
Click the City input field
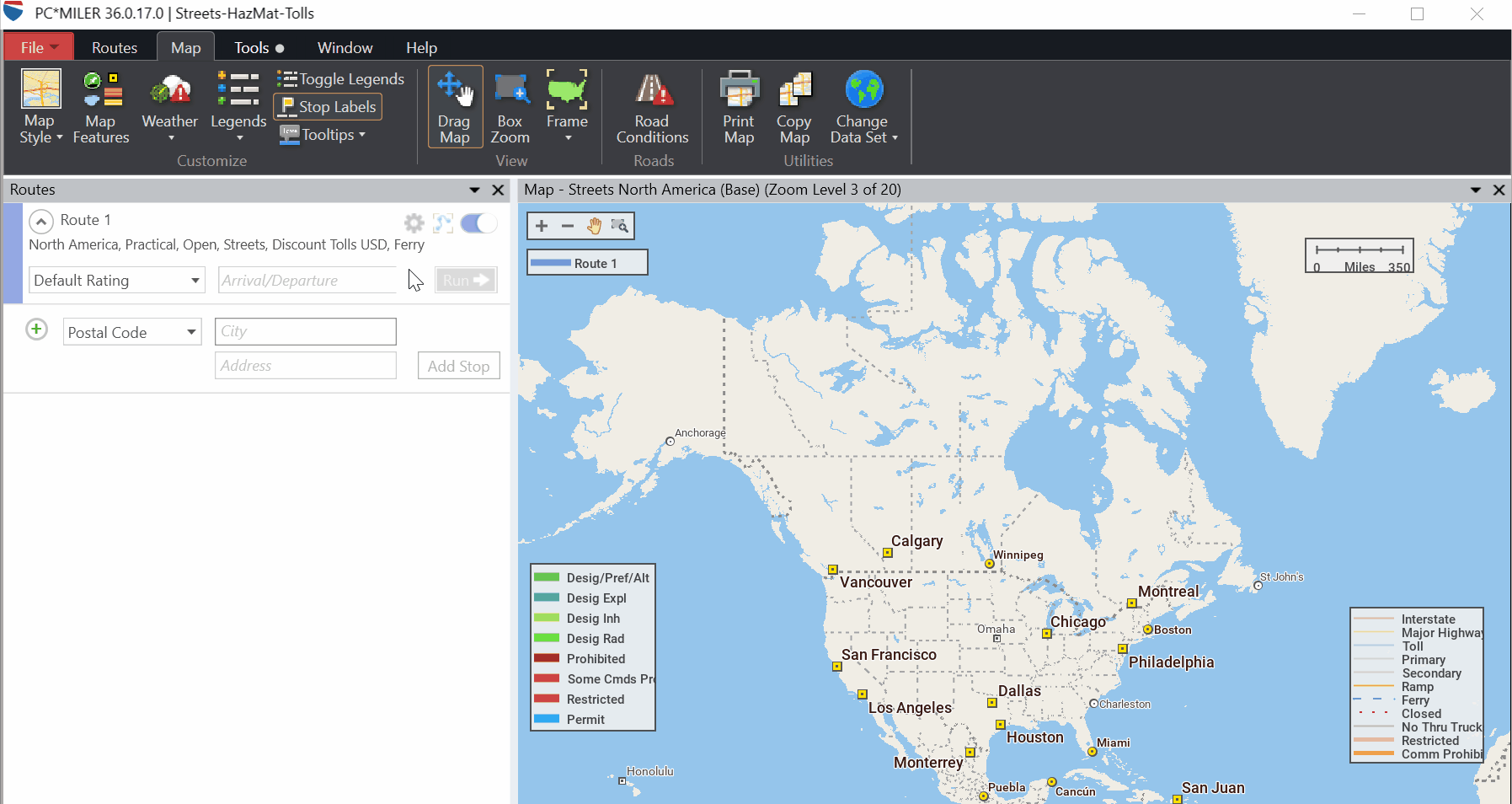pyautogui.click(x=305, y=331)
